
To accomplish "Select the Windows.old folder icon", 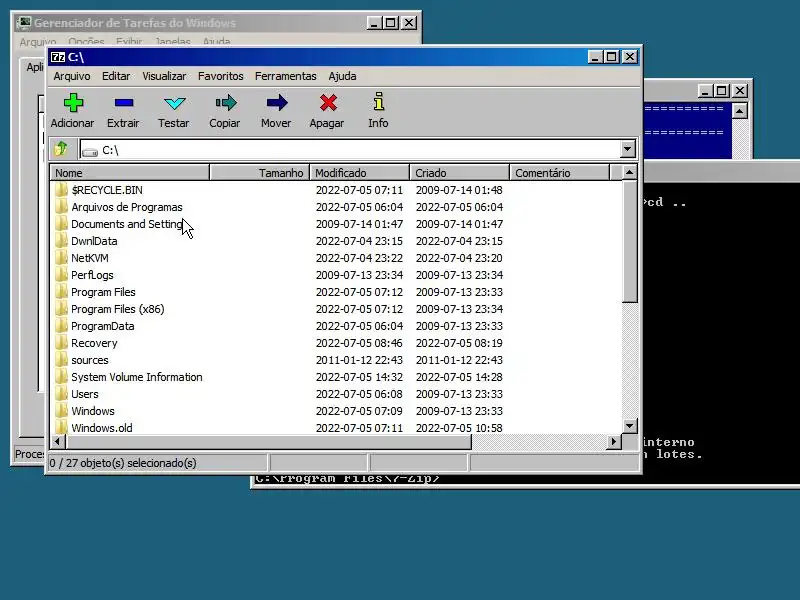I will pos(61,428).
